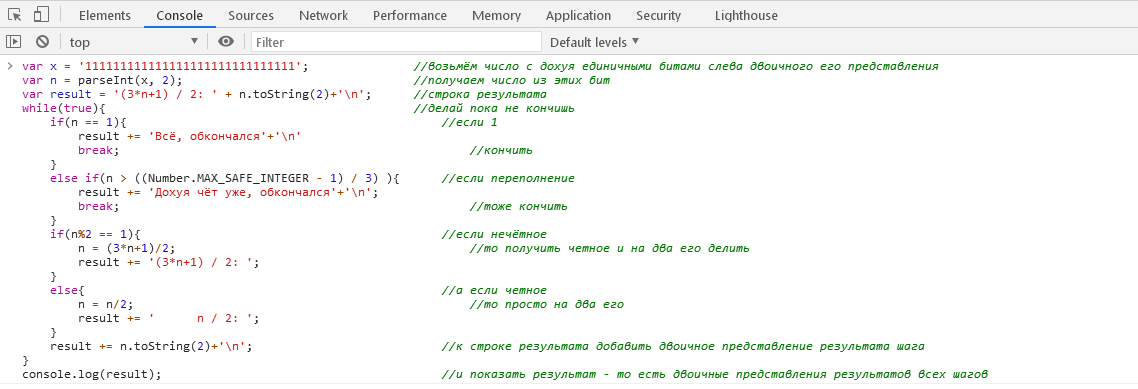
Task: Show the console sidebar panel icon
Action: (14, 42)
